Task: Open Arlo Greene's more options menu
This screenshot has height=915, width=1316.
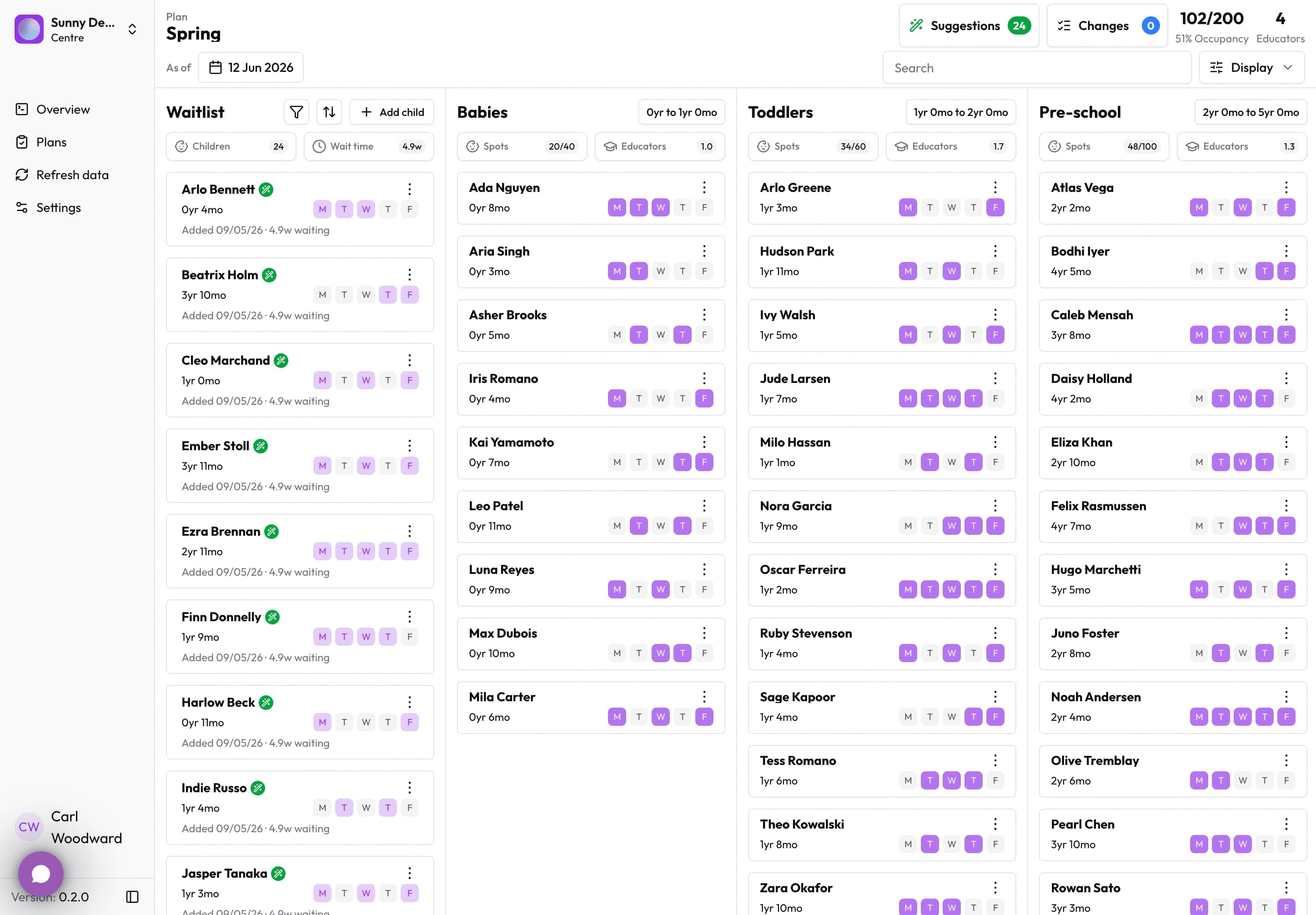Action: tap(995, 187)
